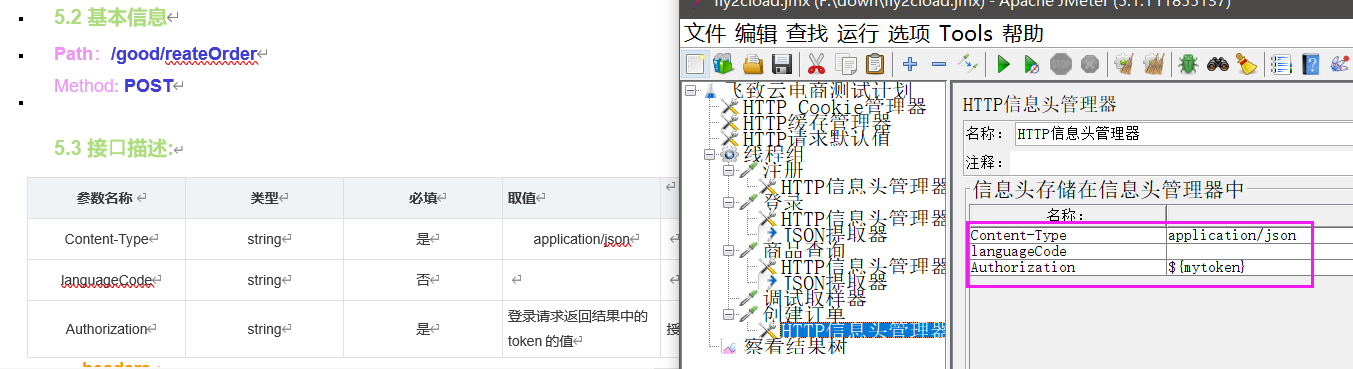Viewport: 1353px width, 369px height.
Task: Open the 查找 menu
Action: [807, 33]
